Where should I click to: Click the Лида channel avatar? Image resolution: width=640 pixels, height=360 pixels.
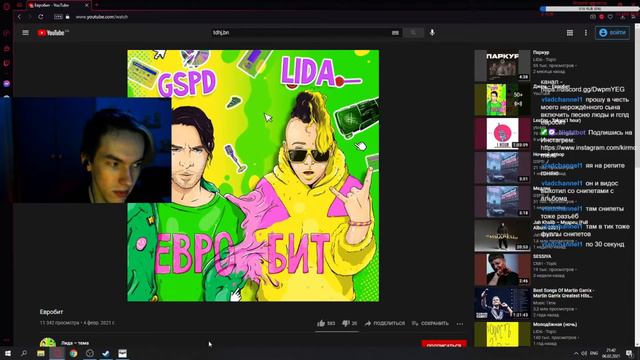coord(48,343)
